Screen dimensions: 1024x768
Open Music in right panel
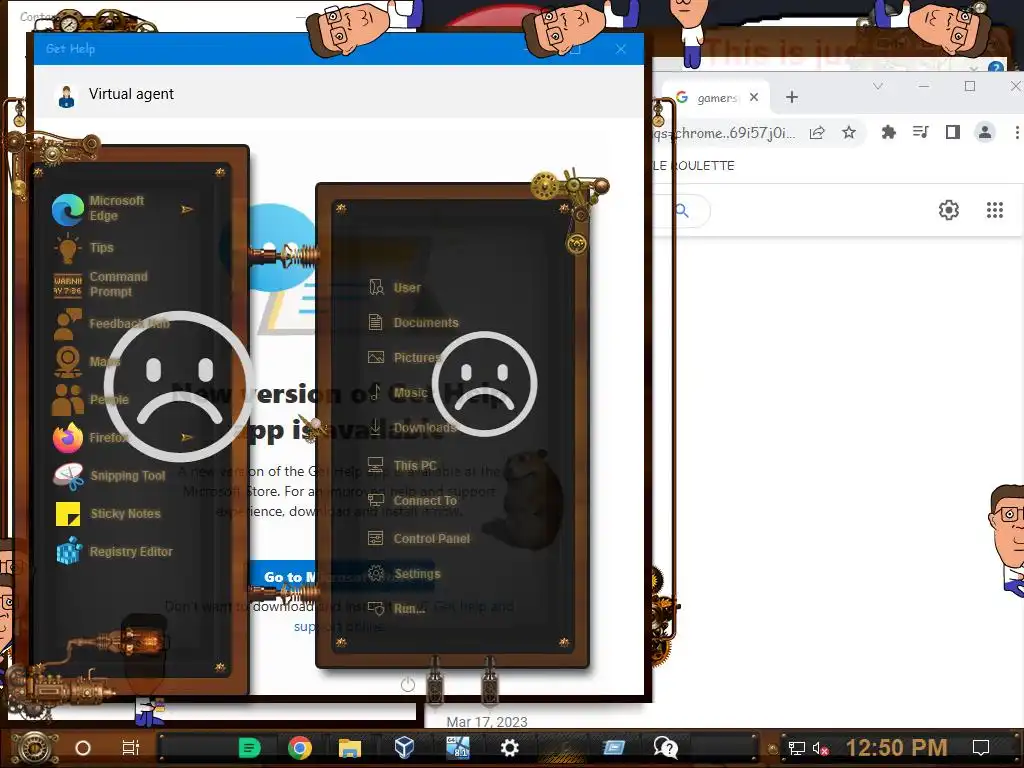tap(398, 392)
